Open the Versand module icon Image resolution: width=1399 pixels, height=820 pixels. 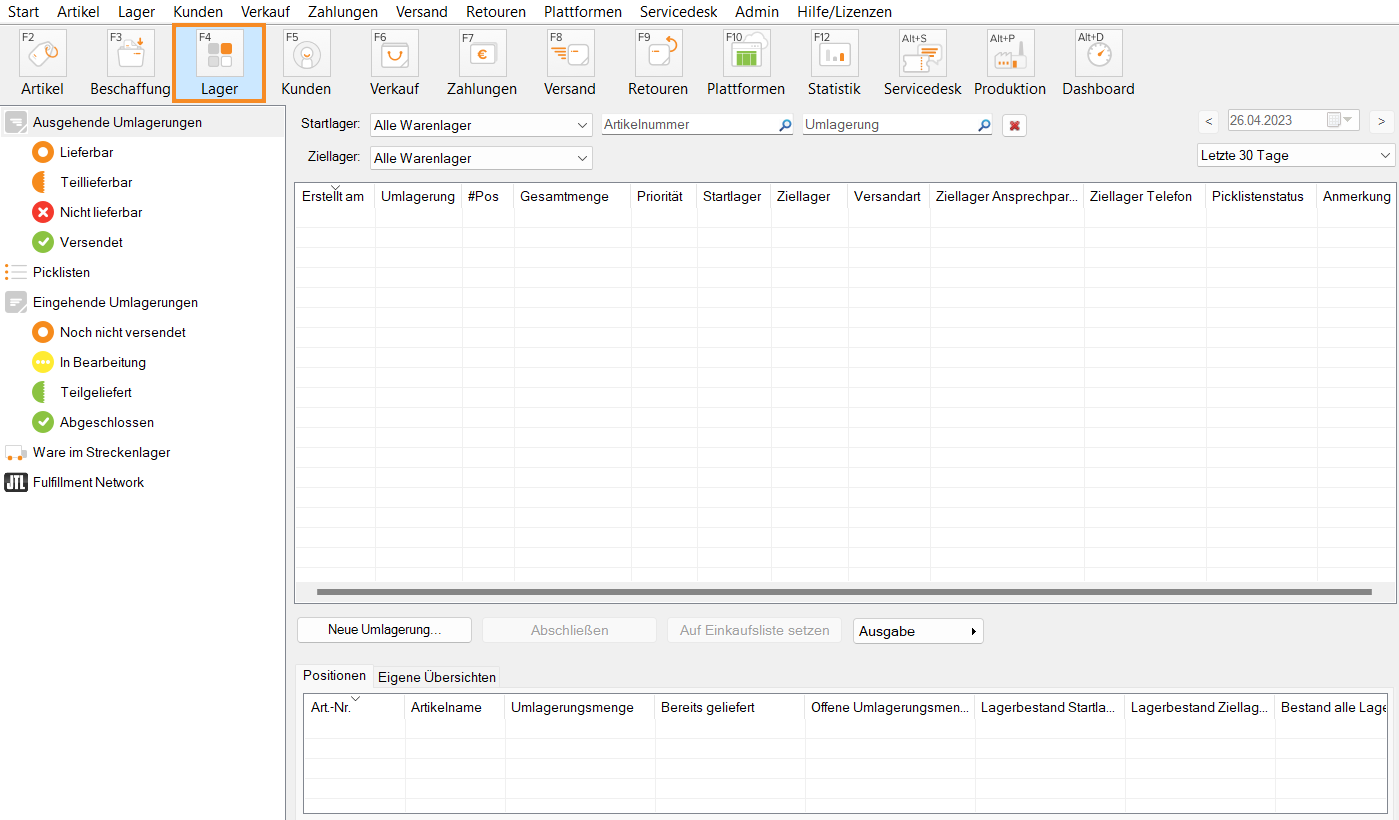click(x=570, y=54)
